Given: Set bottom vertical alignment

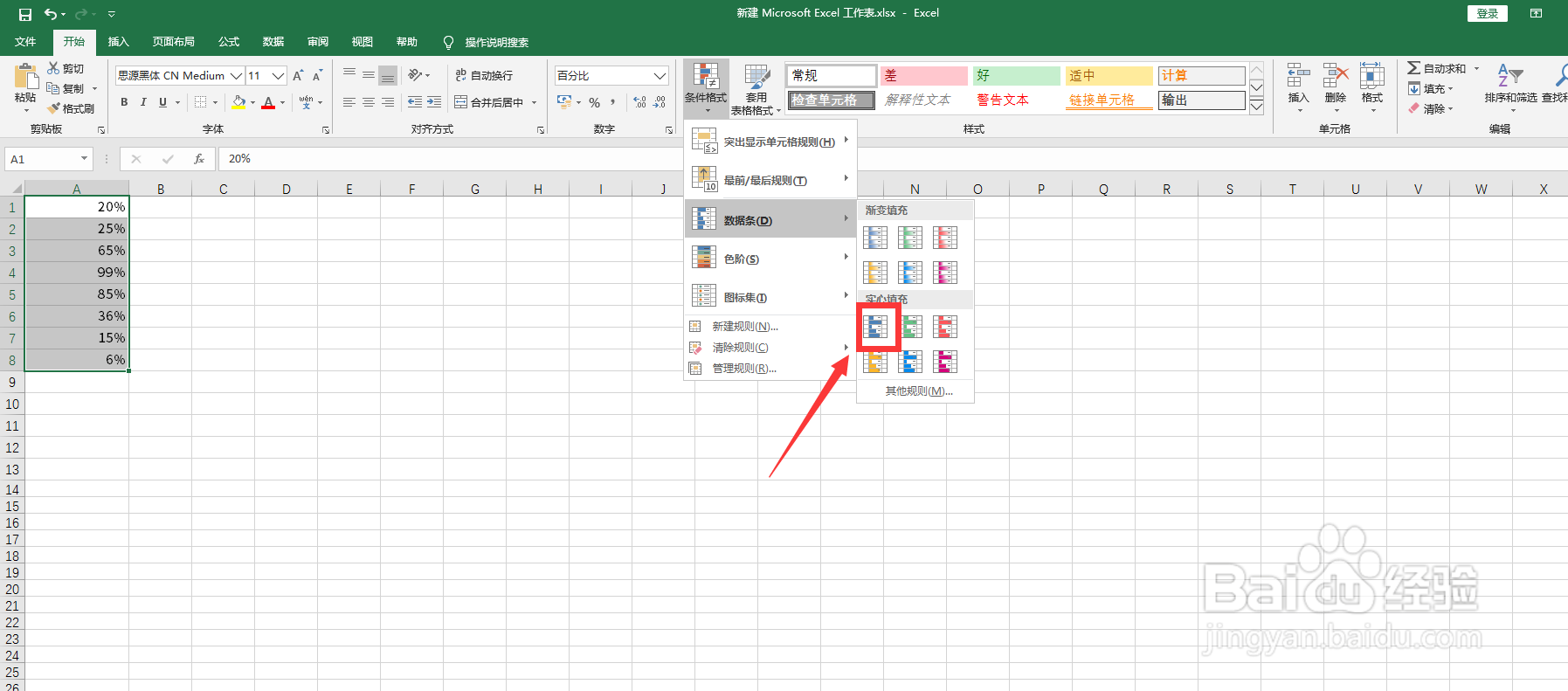Looking at the screenshot, I should (388, 75).
